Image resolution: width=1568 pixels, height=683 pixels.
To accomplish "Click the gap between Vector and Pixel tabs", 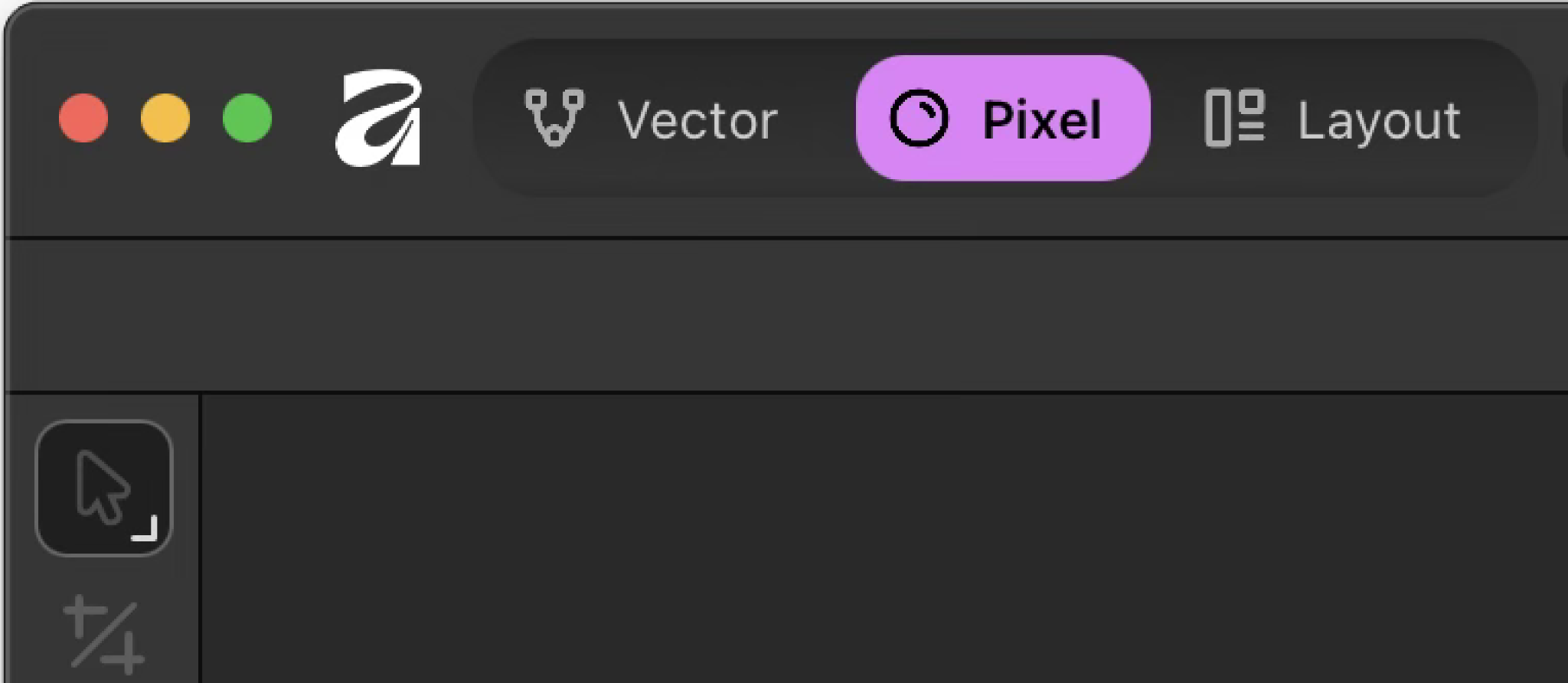I will pyautogui.click(x=817, y=119).
